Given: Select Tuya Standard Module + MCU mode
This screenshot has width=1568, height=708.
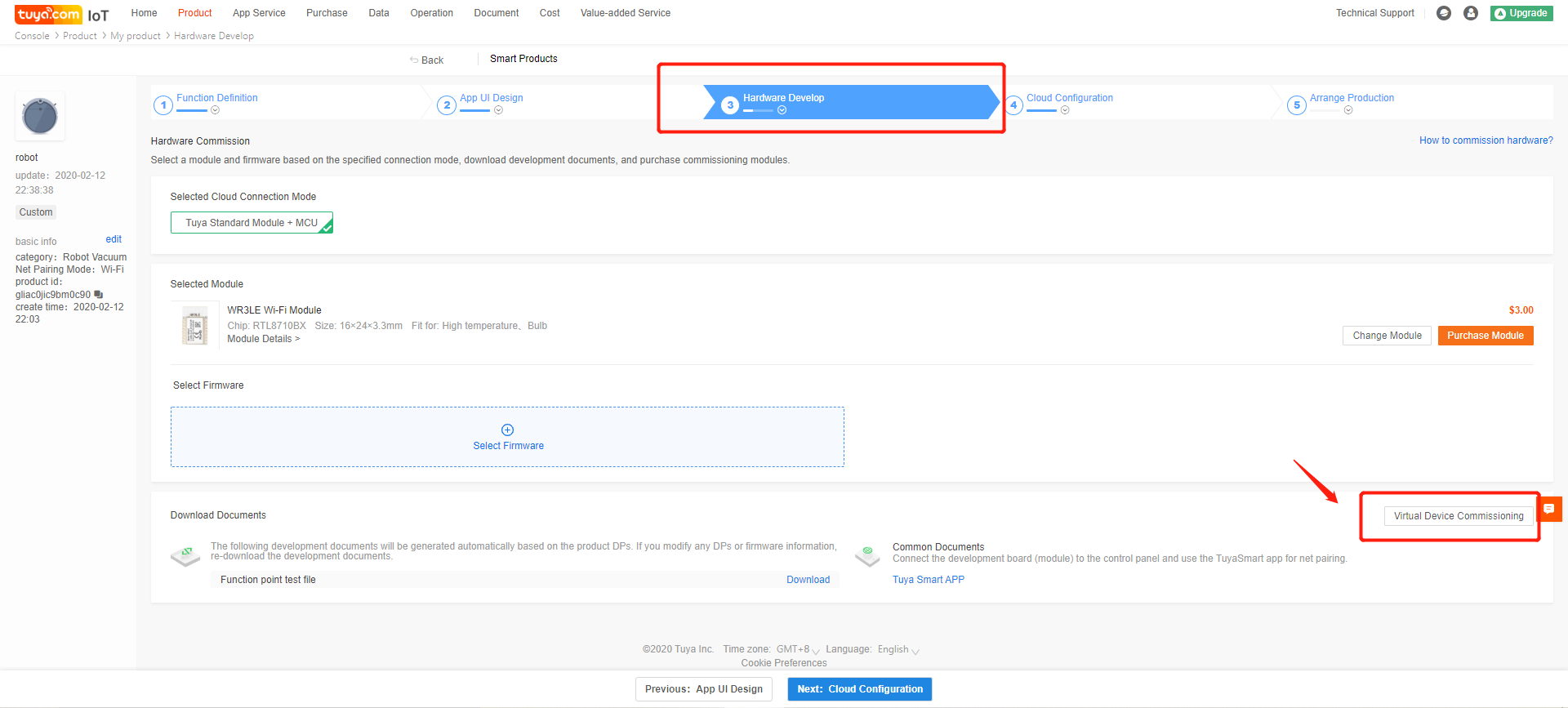Looking at the screenshot, I should coord(252,223).
